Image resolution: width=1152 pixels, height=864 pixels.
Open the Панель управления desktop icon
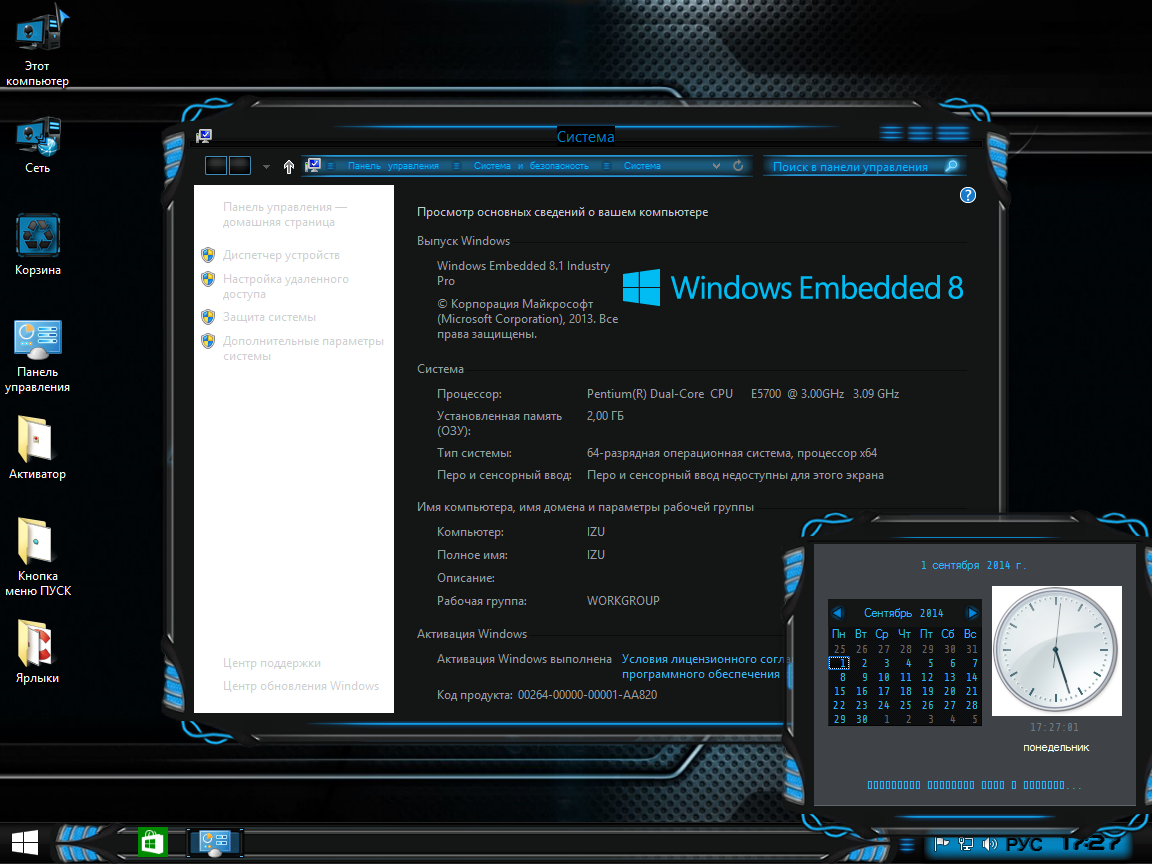pos(37,356)
